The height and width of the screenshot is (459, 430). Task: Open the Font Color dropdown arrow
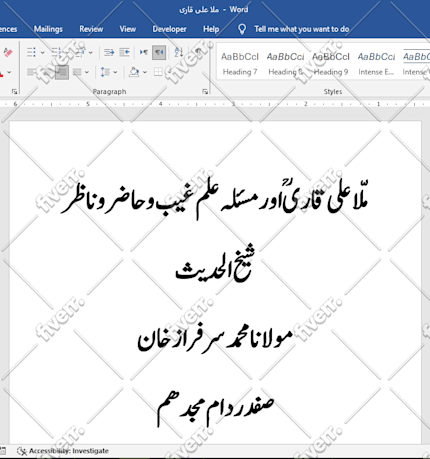(9, 72)
